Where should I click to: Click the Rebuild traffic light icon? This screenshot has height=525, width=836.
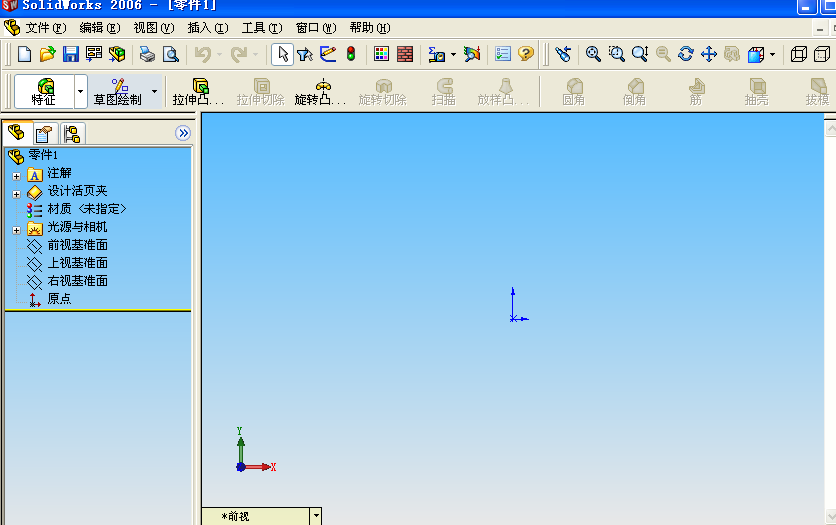(x=351, y=54)
